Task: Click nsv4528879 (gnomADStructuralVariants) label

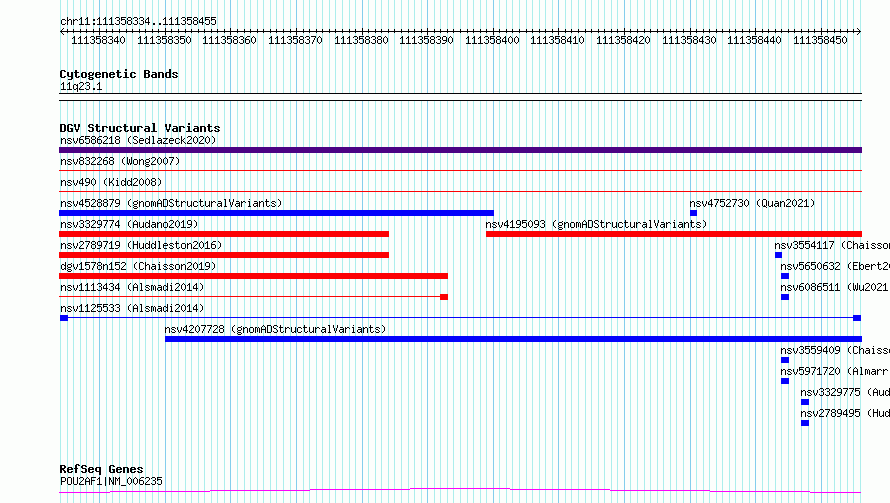Action: [171, 203]
